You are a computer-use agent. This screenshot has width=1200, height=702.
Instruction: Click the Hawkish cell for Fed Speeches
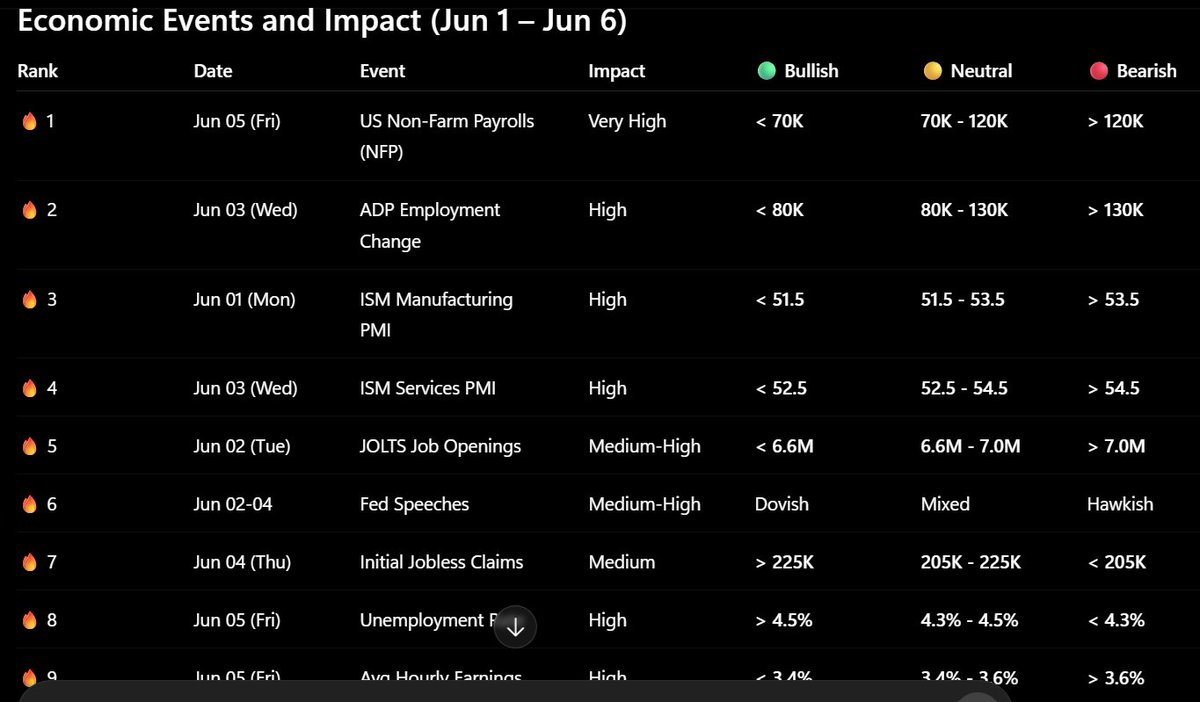pyautogui.click(x=1120, y=504)
